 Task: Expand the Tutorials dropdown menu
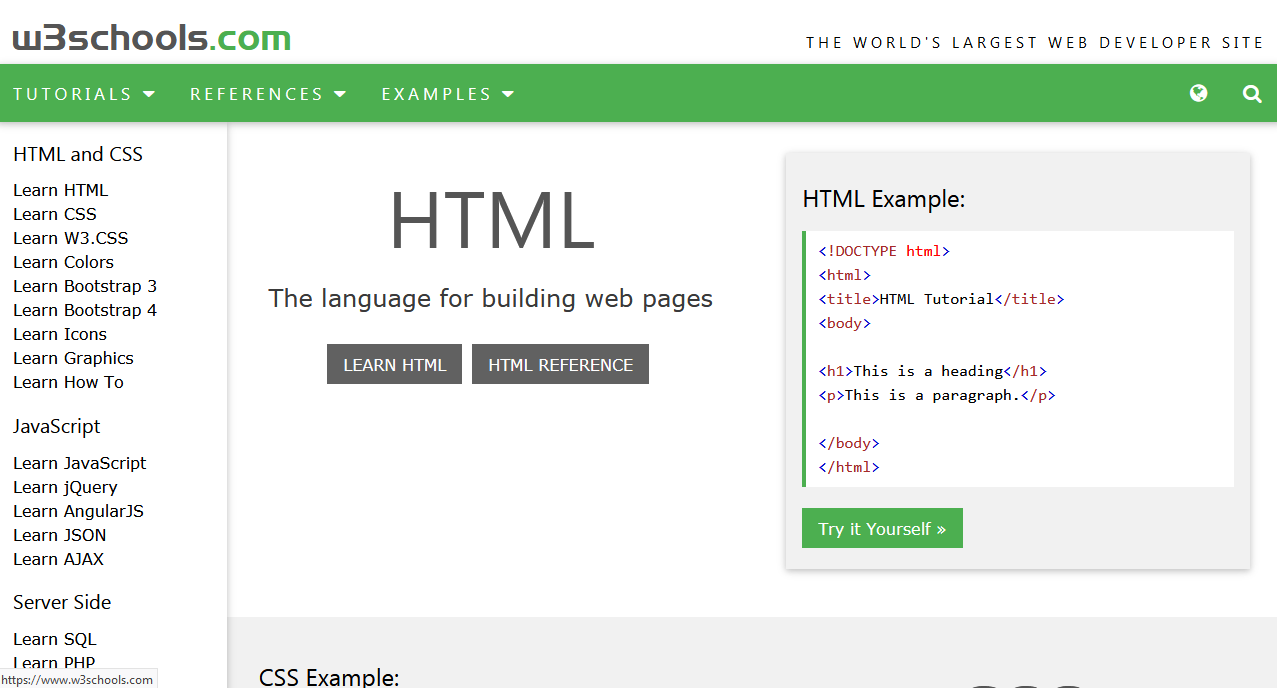[84, 94]
